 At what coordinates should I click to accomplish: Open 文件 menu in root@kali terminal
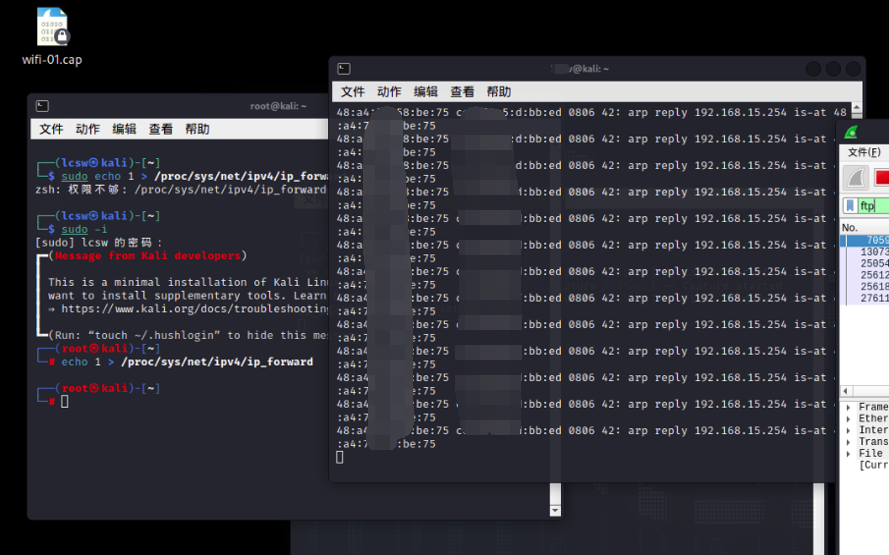pyautogui.click(x=51, y=129)
